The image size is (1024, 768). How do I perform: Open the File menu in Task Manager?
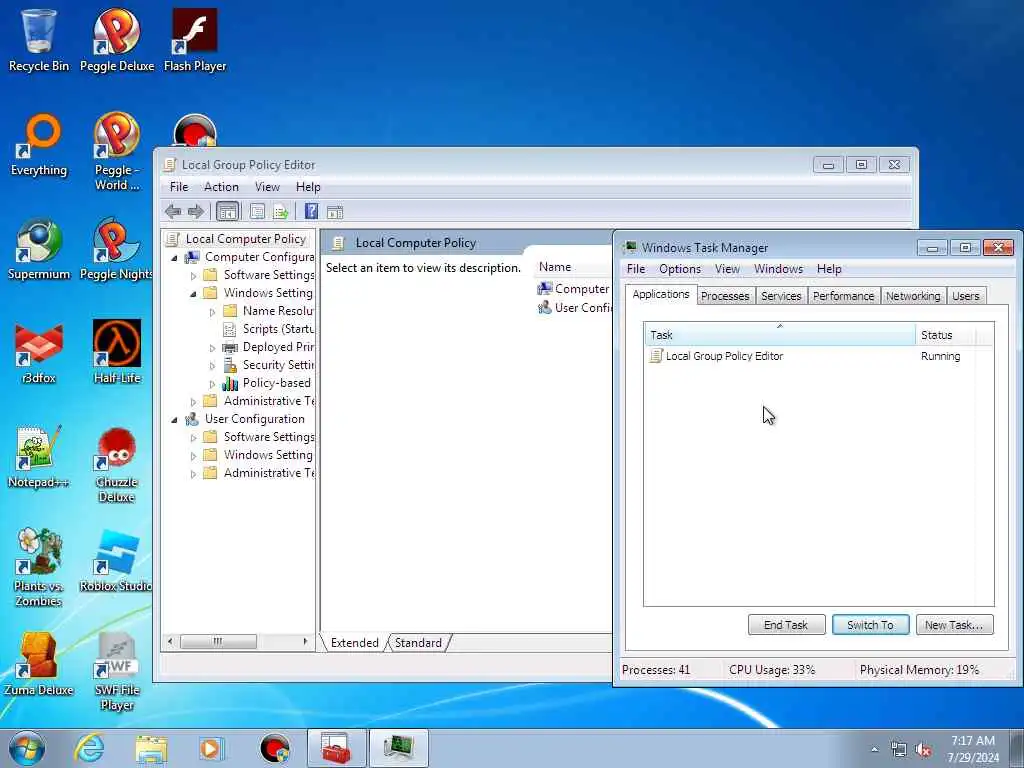point(635,269)
